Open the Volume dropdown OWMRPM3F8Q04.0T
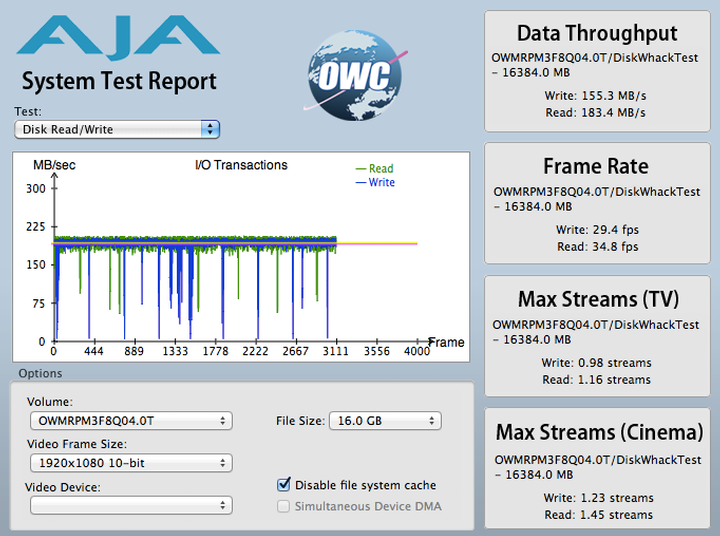 pos(131,421)
